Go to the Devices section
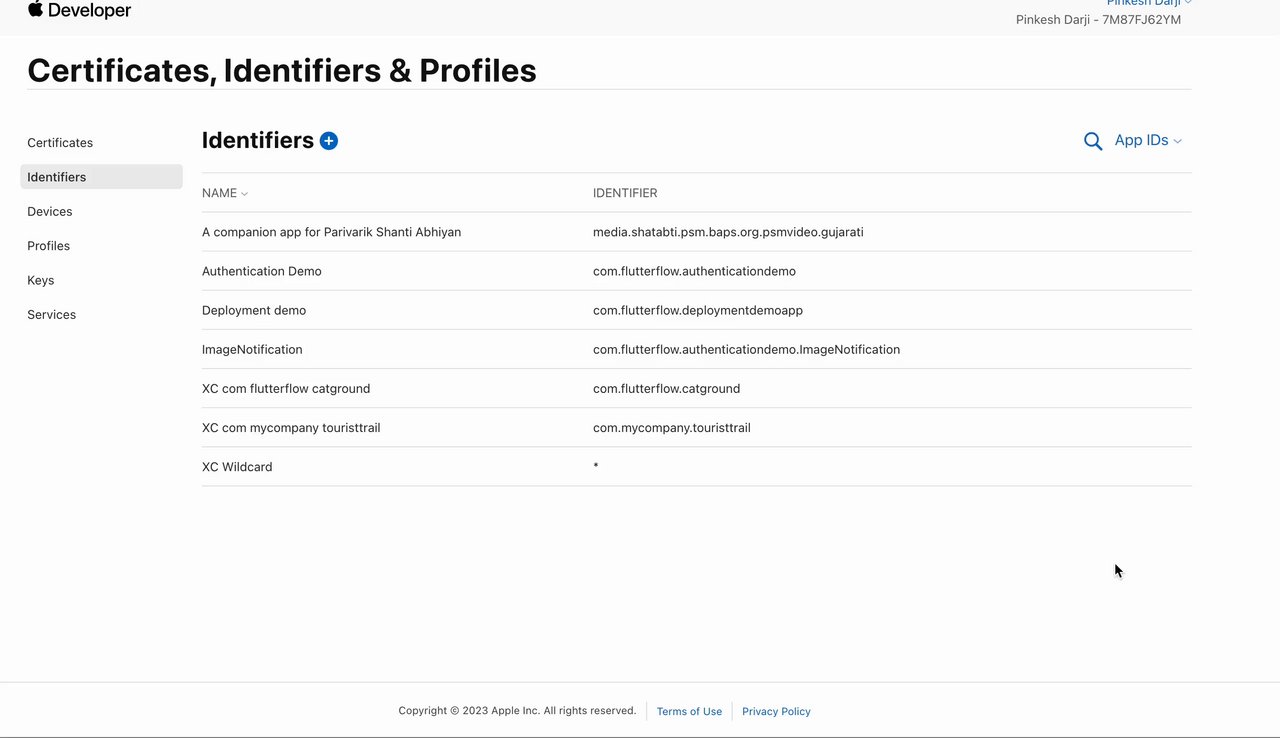Viewport: 1280px width, 738px height. click(50, 212)
